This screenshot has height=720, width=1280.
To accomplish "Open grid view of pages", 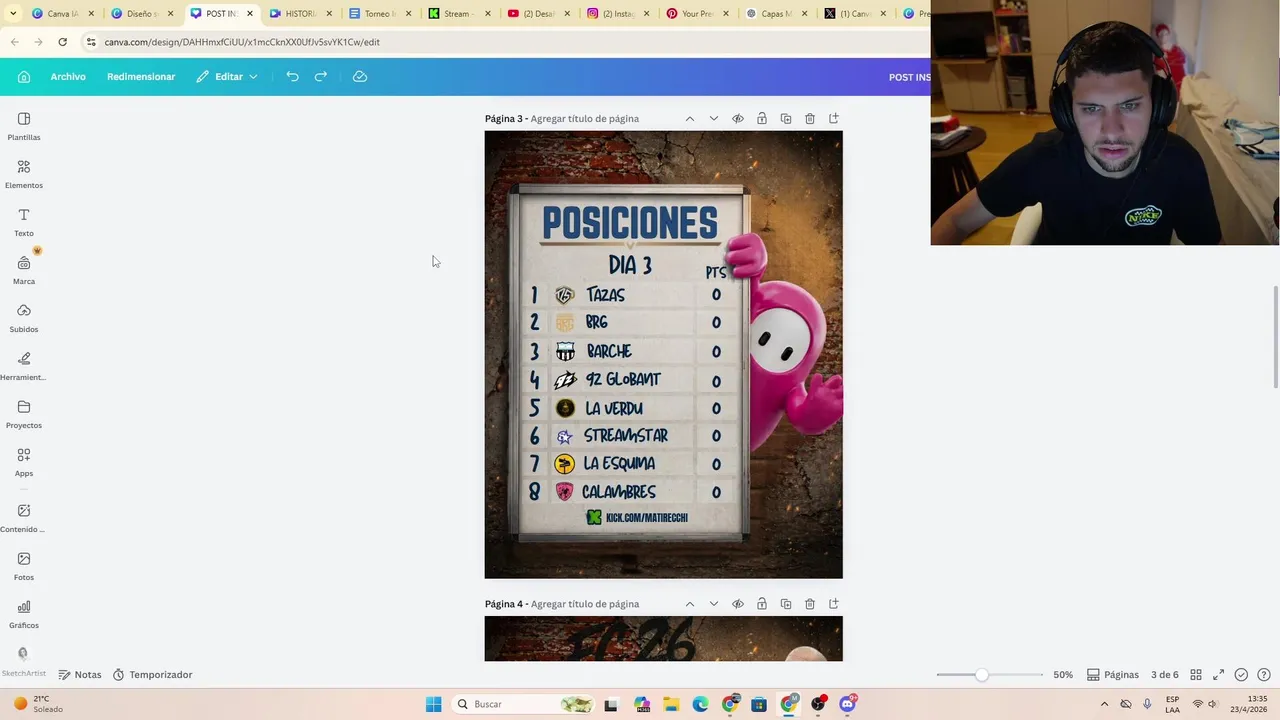I will click(1196, 675).
